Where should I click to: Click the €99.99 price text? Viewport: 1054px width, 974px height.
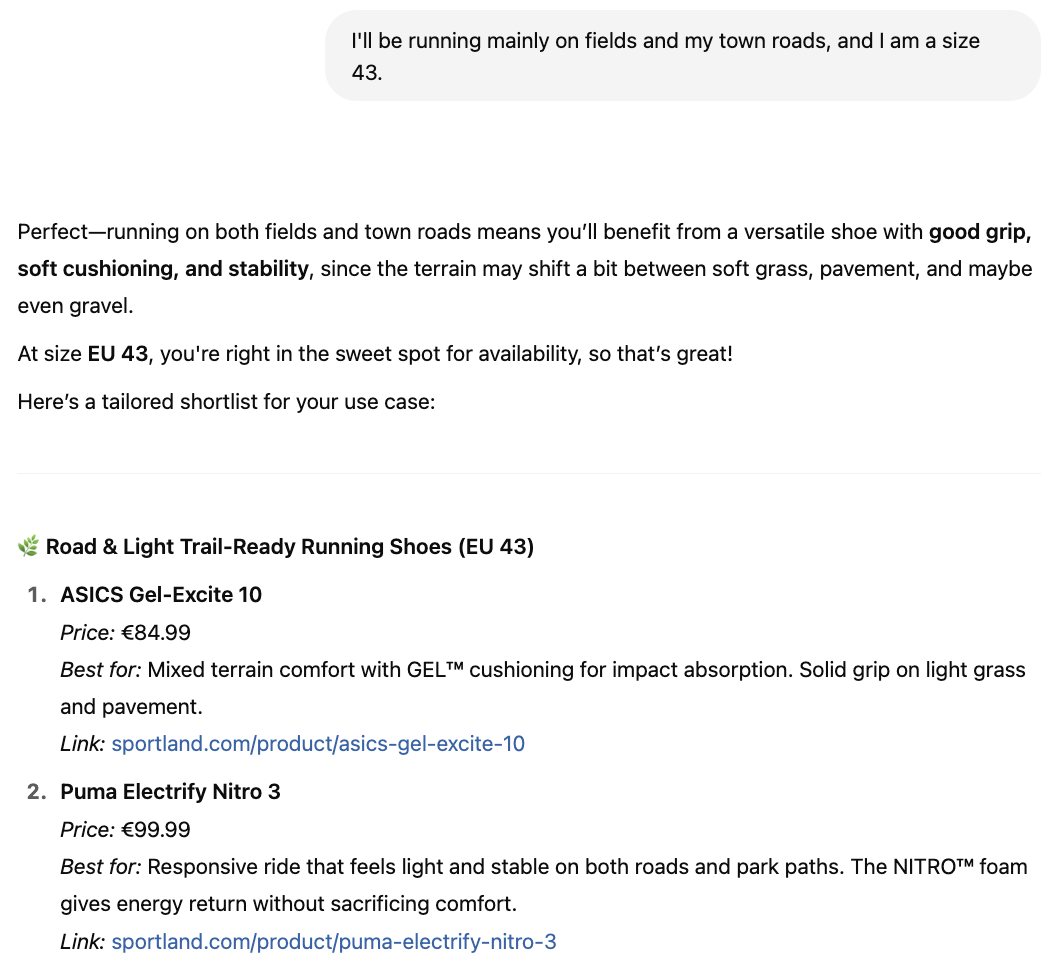coord(156,829)
